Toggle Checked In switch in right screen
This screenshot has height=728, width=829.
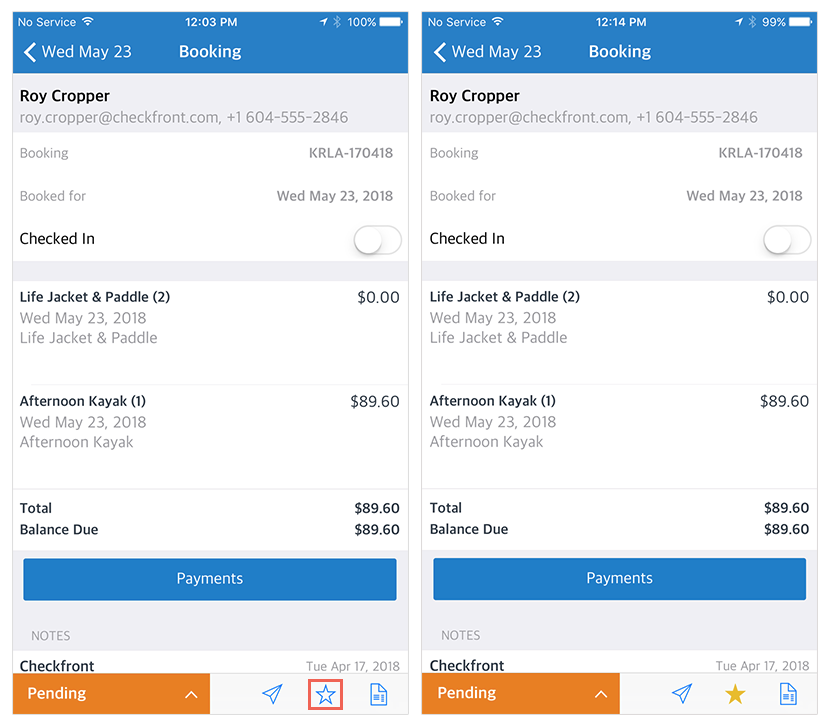[x=787, y=239]
